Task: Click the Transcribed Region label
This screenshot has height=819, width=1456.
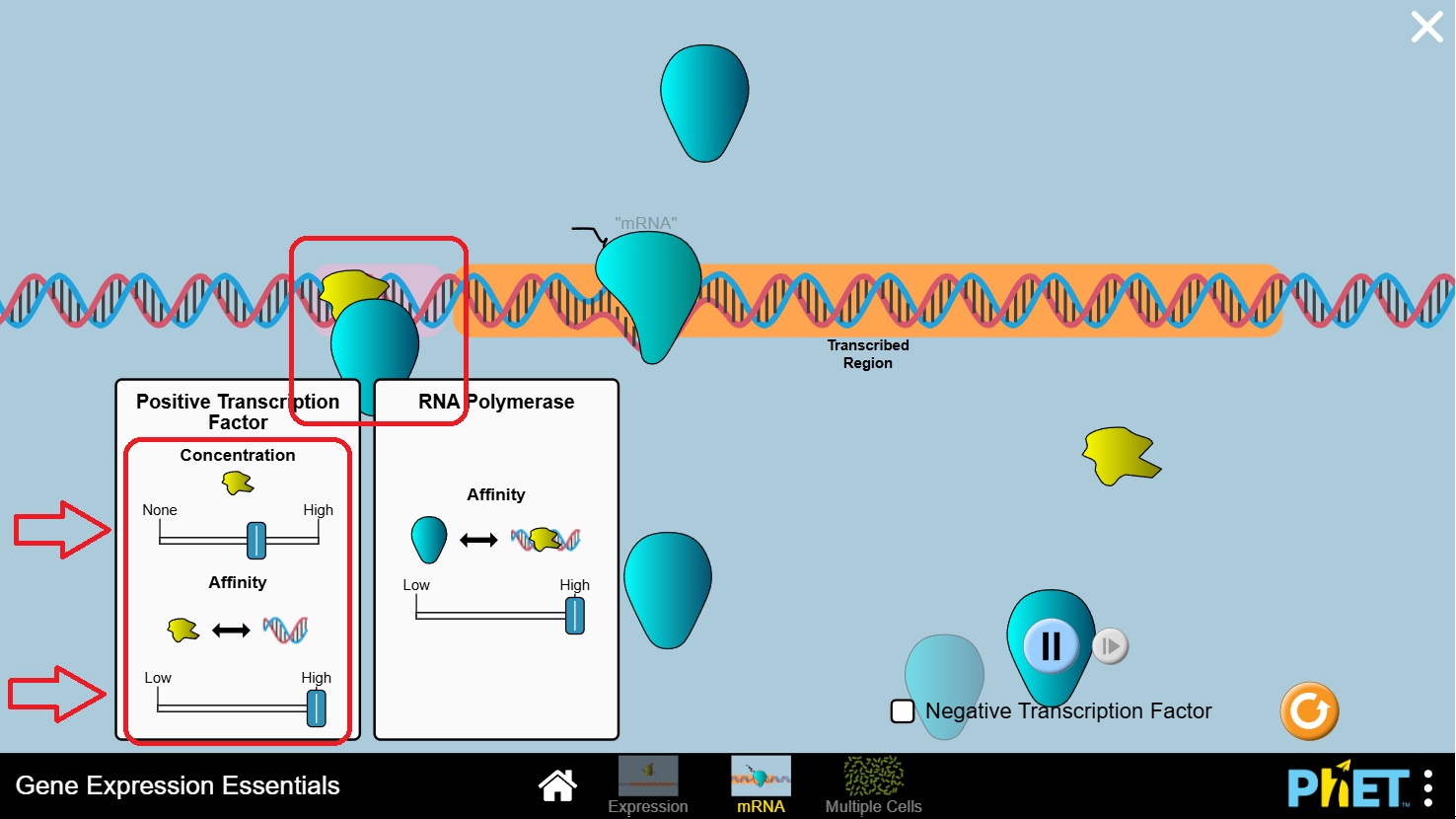Action: tap(868, 354)
